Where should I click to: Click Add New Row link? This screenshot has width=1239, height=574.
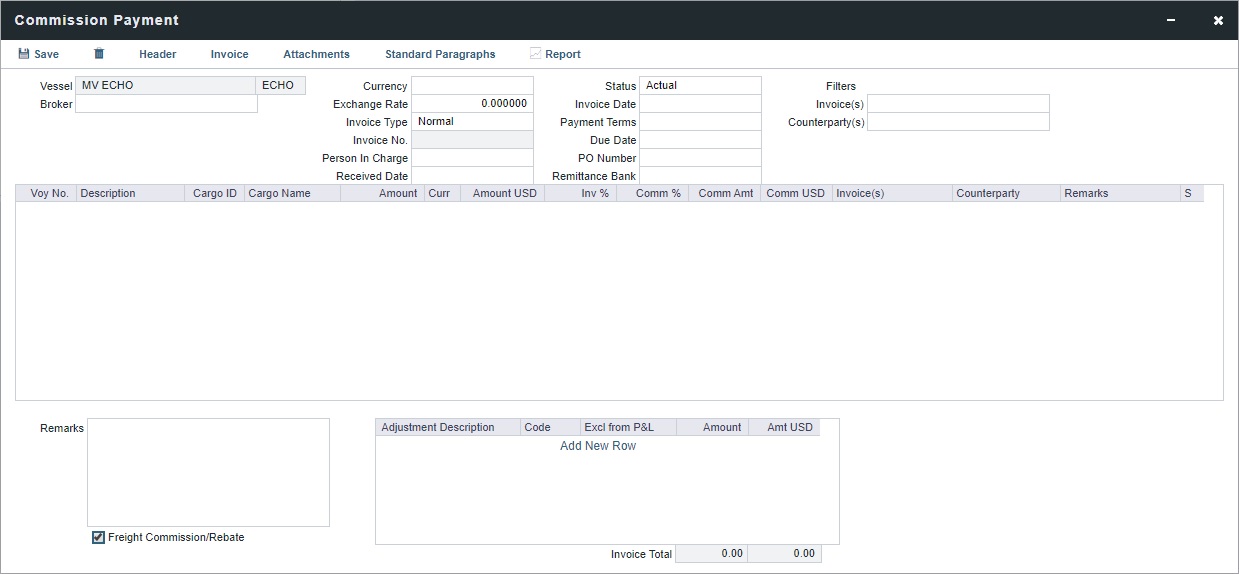click(x=597, y=446)
